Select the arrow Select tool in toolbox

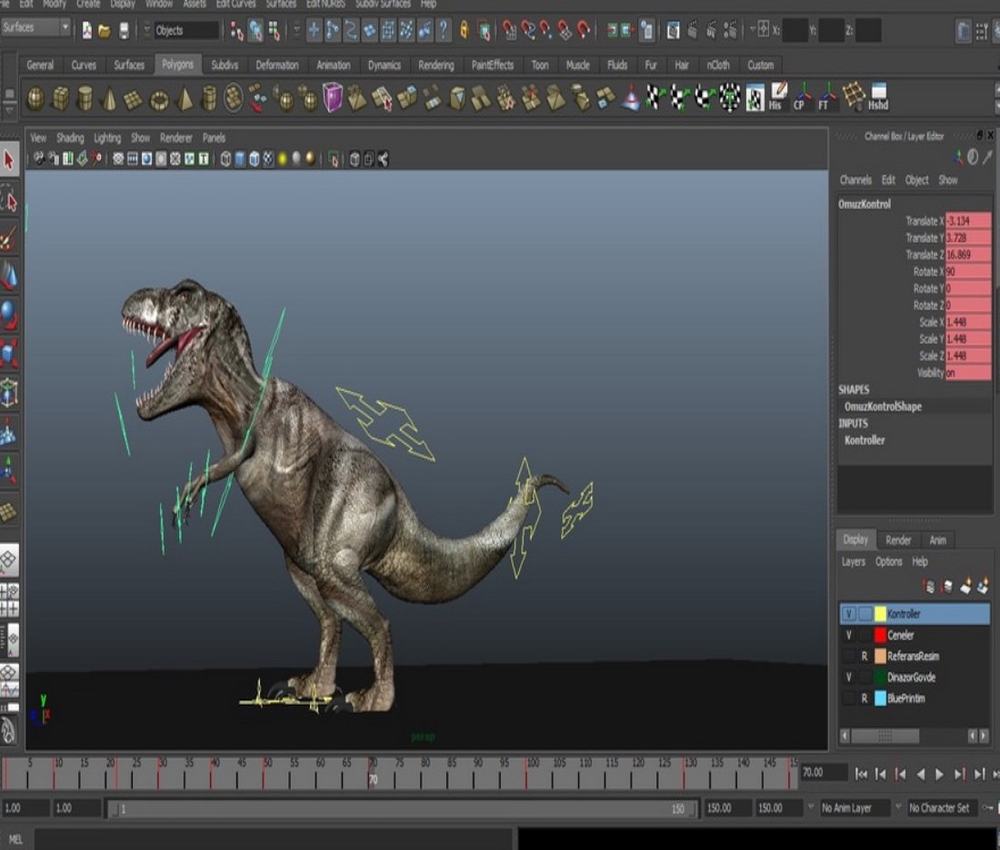coord(9,160)
